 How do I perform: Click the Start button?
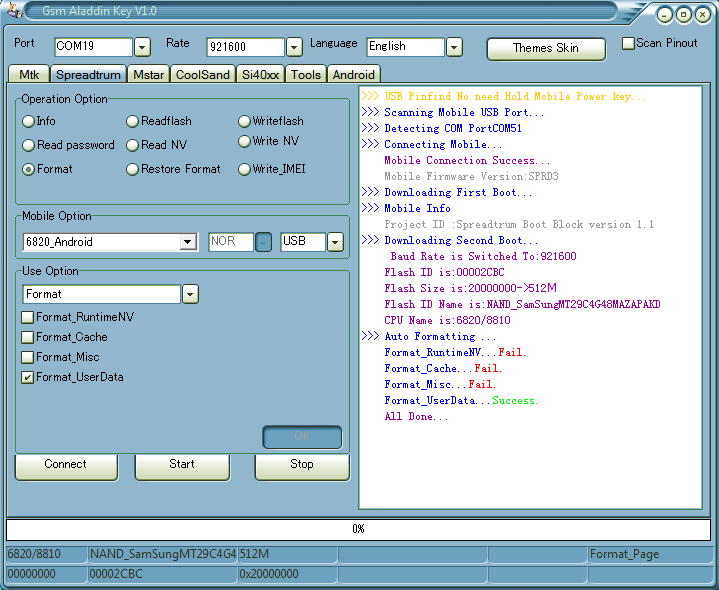(182, 466)
